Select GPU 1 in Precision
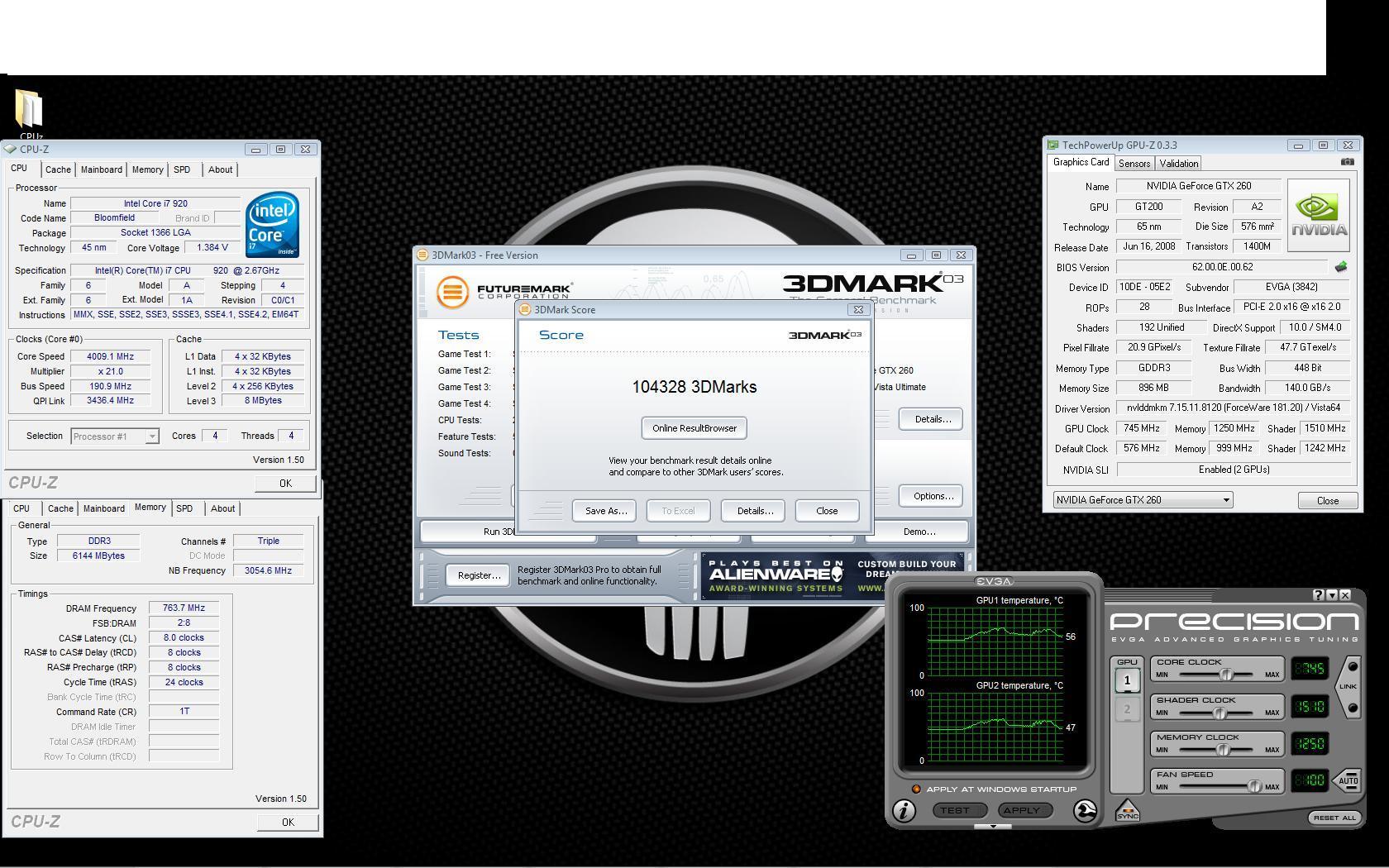 pyautogui.click(x=1127, y=680)
